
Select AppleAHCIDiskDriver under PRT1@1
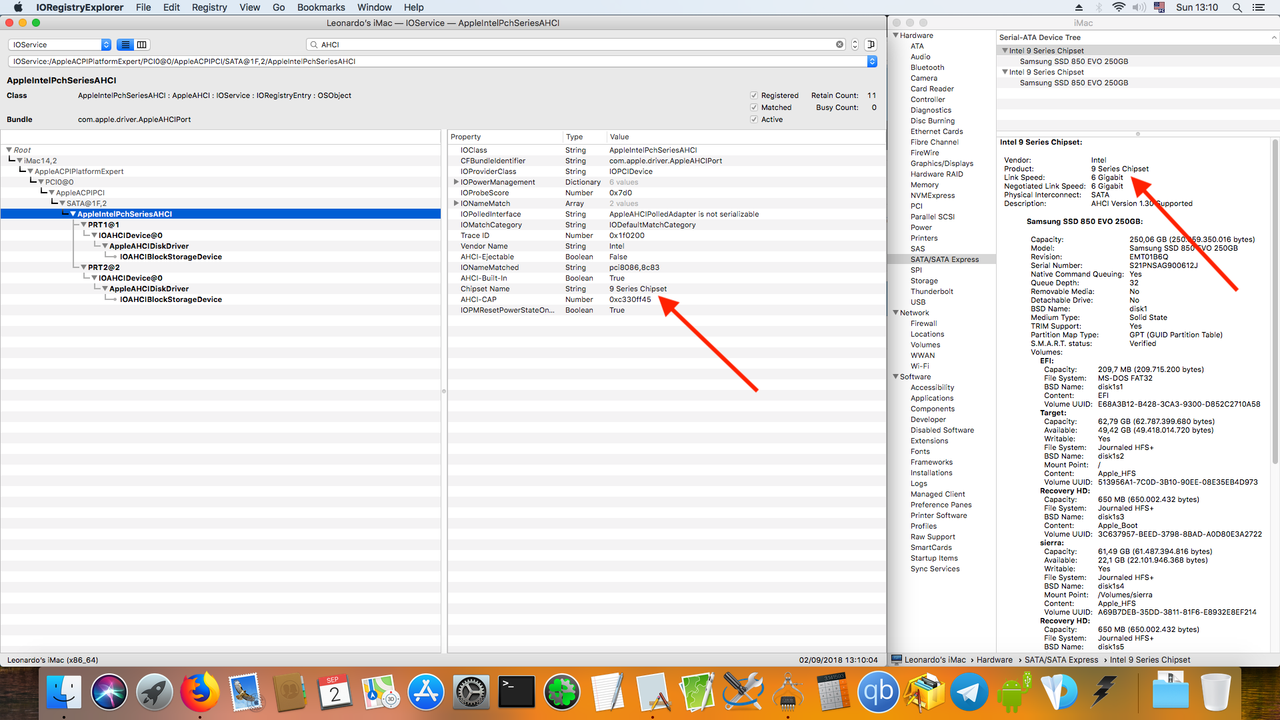(x=149, y=246)
